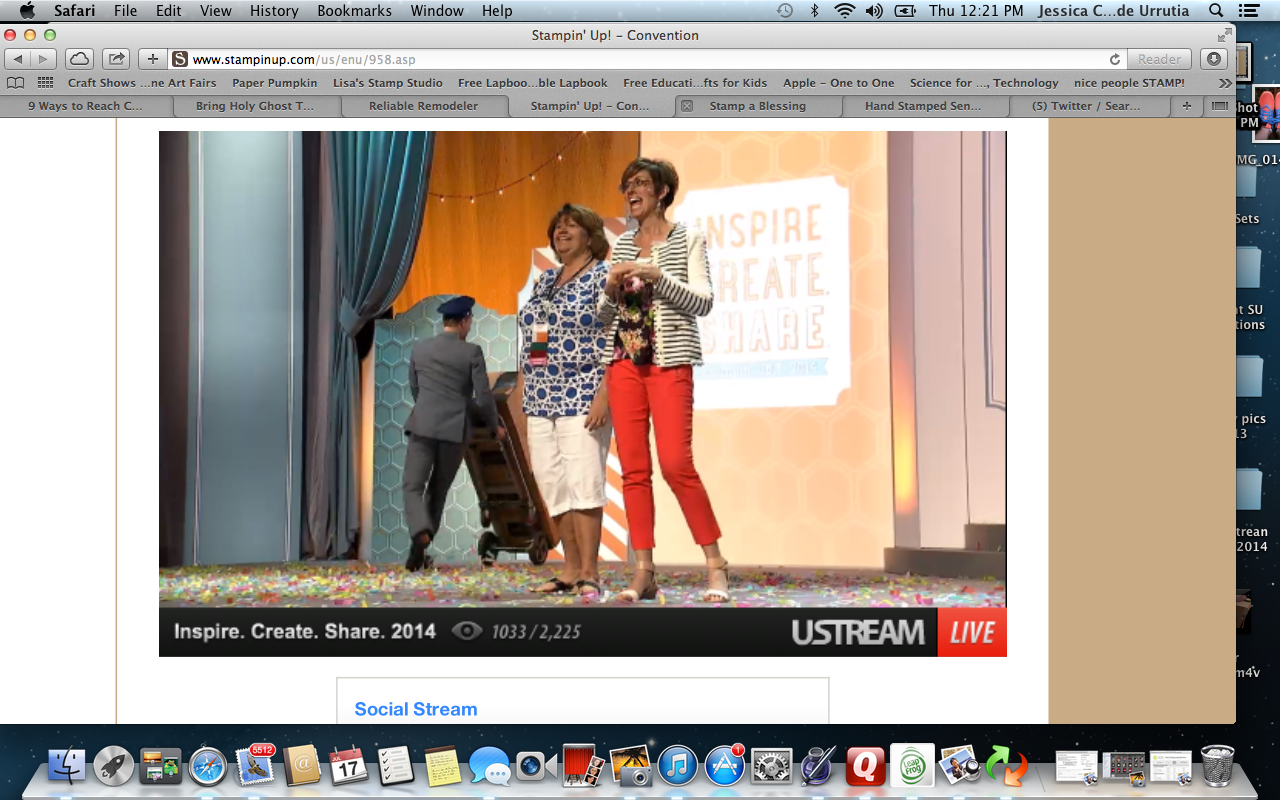Open the Downloads button in Safari toolbar
Screen dimensions: 1280x800
pyautogui.click(x=1213, y=59)
